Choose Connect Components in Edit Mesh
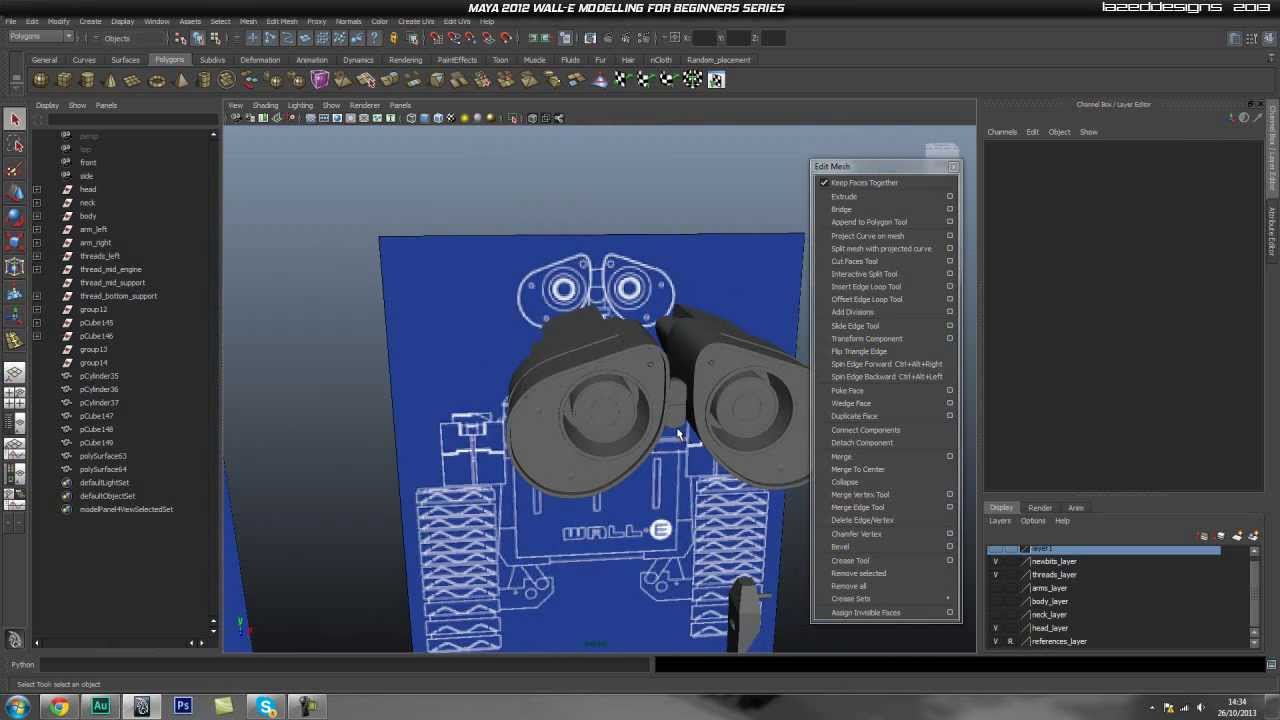 (865, 430)
